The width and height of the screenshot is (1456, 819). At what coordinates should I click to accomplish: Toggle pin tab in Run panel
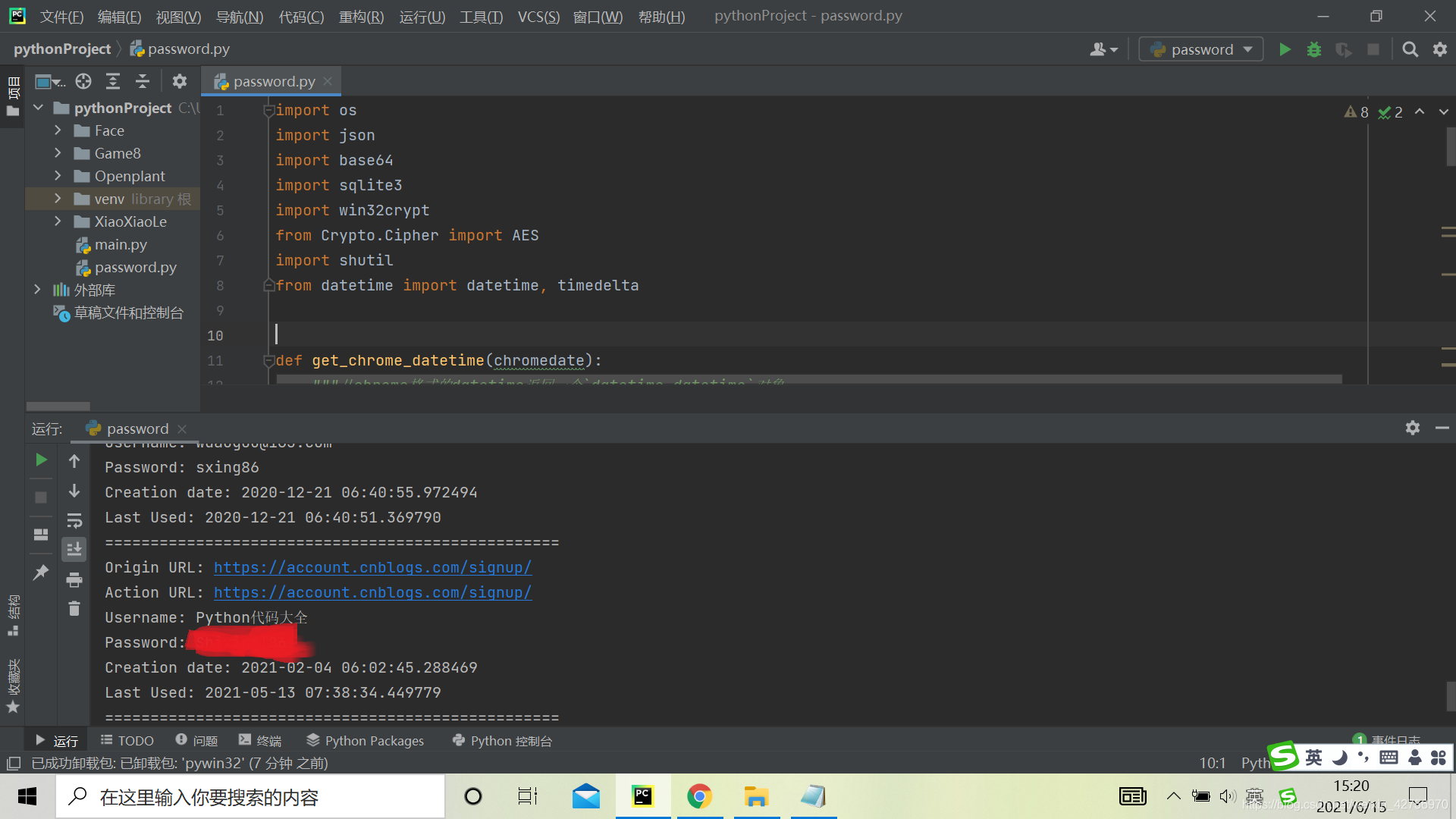click(41, 573)
